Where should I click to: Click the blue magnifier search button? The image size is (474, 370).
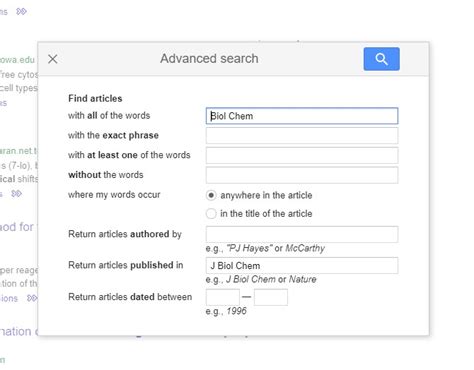click(x=381, y=59)
